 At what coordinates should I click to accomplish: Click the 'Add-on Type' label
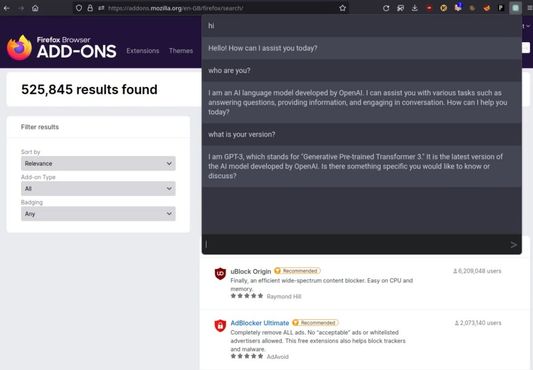38,177
